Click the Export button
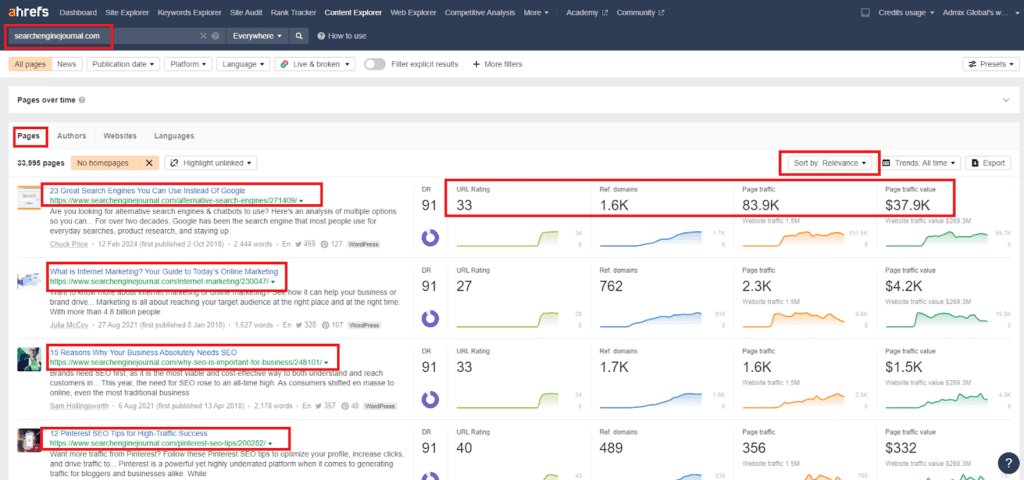1024x480 pixels. coord(988,163)
